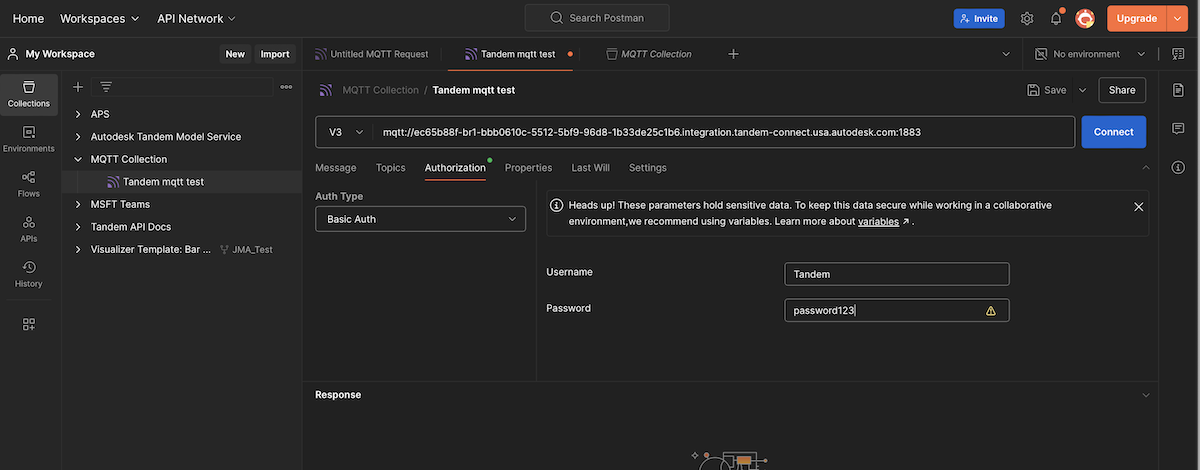Click the Connect button
Image resolution: width=1200 pixels, height=470 pixels.
click(x=1113, y=132)
